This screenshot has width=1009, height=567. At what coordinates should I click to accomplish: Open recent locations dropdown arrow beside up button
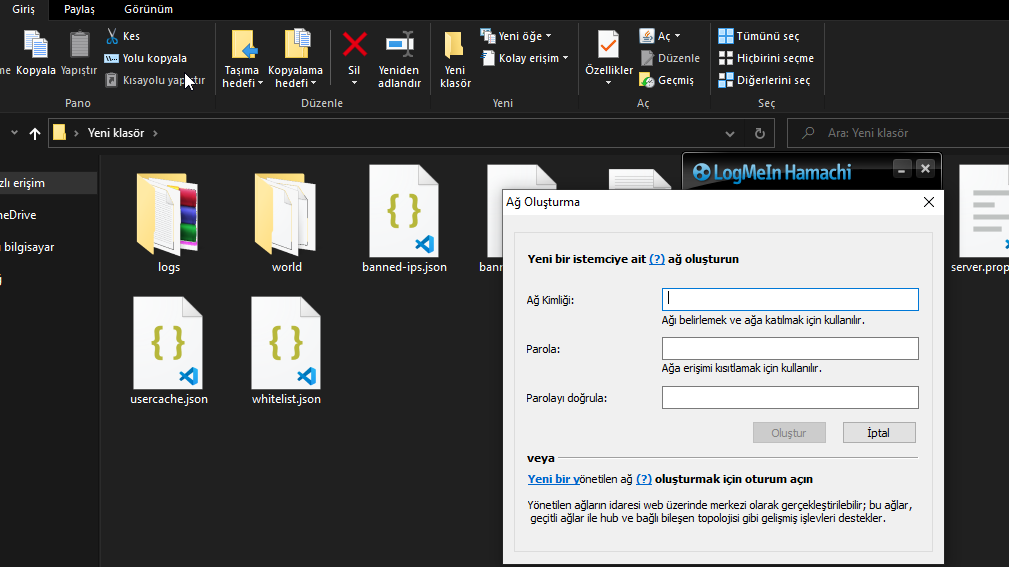coord(14,133)
